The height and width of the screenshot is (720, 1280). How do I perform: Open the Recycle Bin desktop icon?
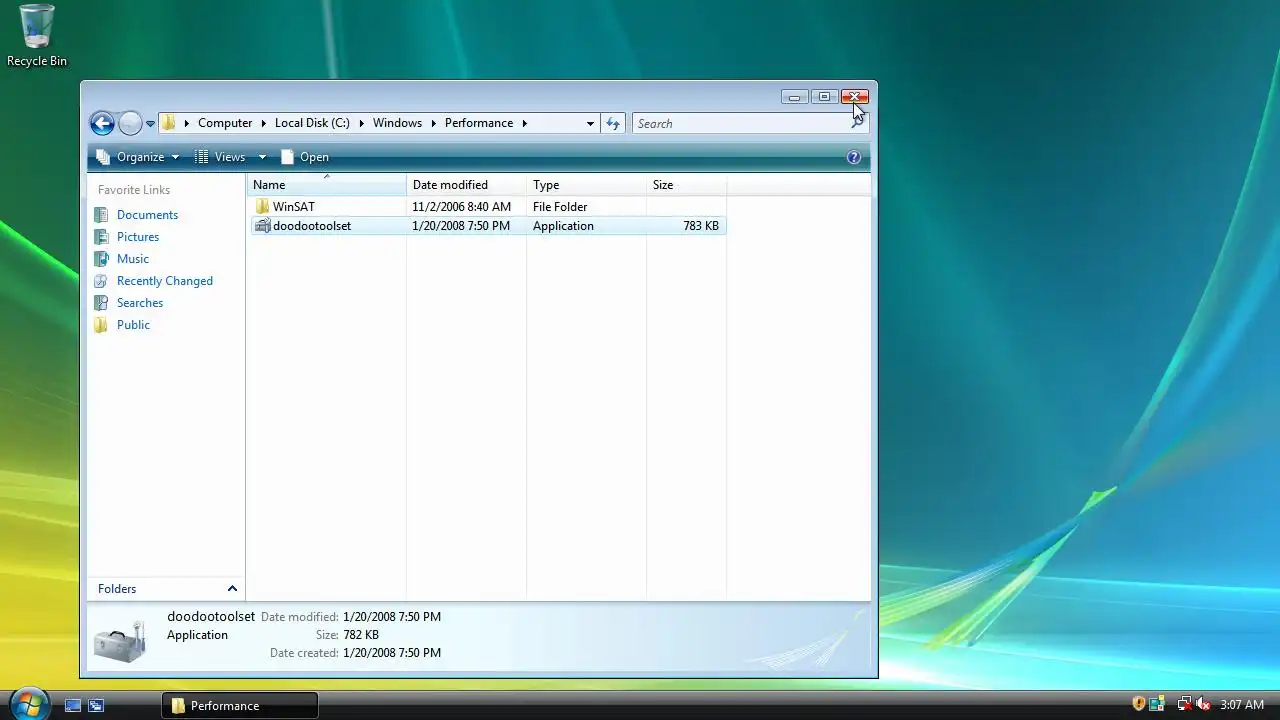point(37,36)
